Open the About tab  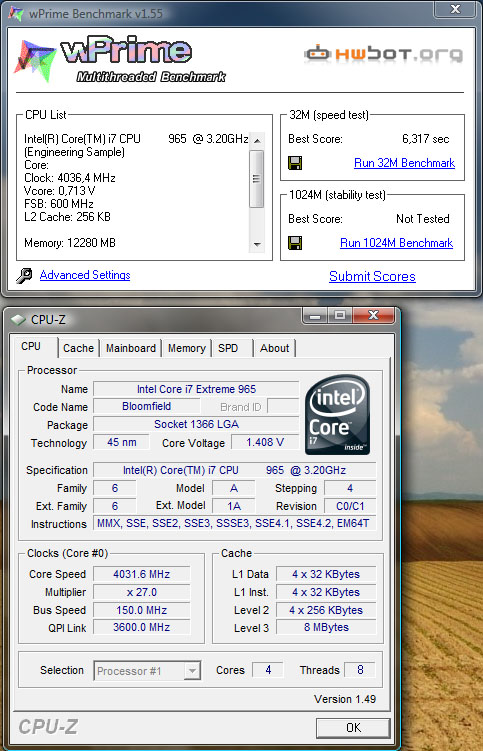pyautogui.click(x=275, y=348)
